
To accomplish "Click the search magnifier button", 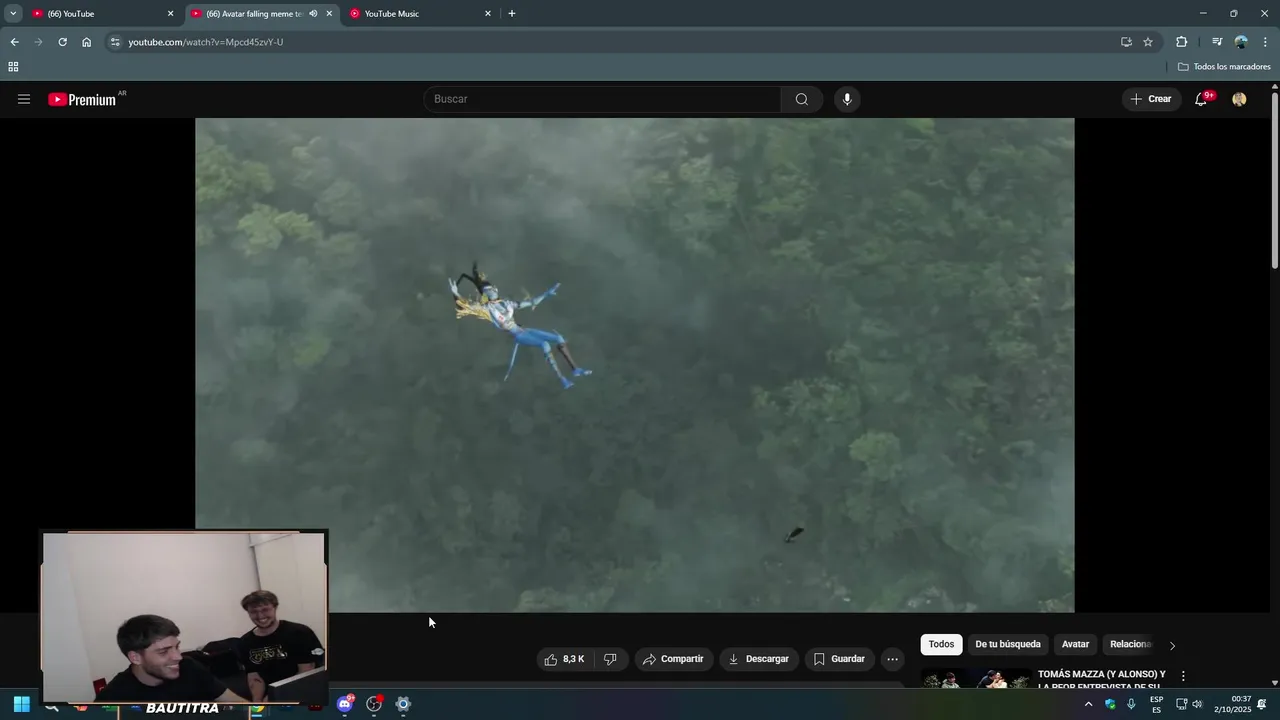I will point(802,99).
